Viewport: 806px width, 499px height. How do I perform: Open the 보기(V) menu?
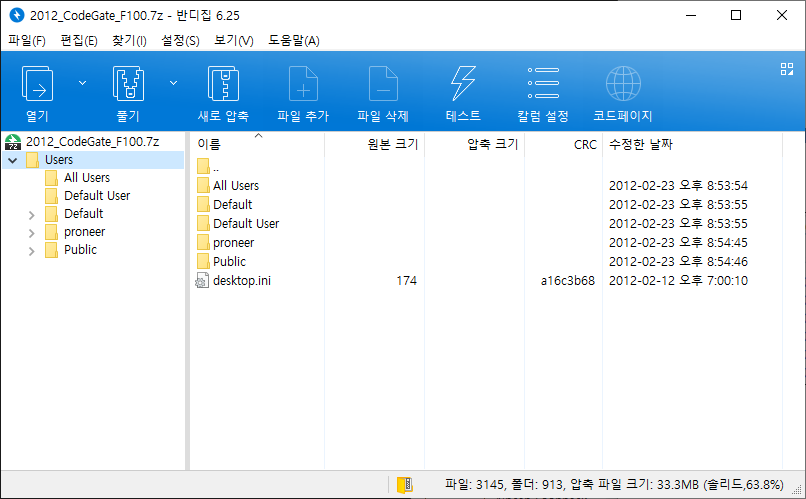click(x=234, y=41)
